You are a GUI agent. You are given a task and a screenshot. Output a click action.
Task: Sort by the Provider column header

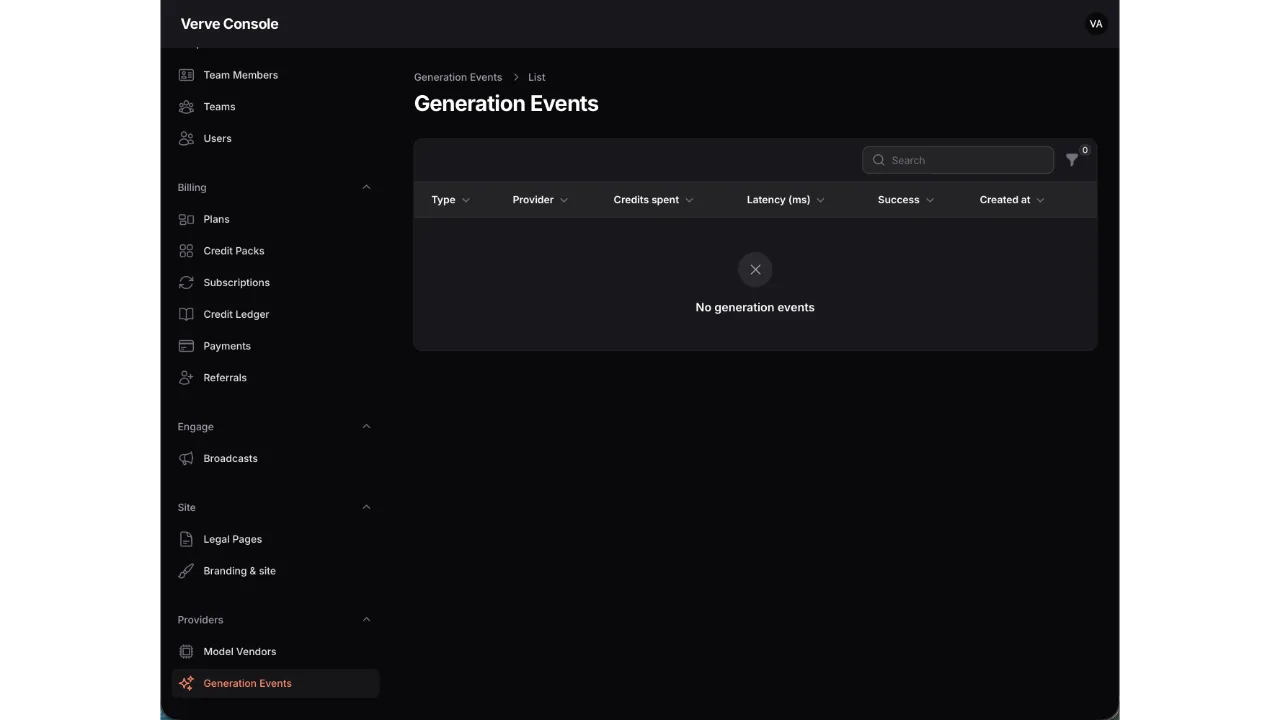[540, 200]
